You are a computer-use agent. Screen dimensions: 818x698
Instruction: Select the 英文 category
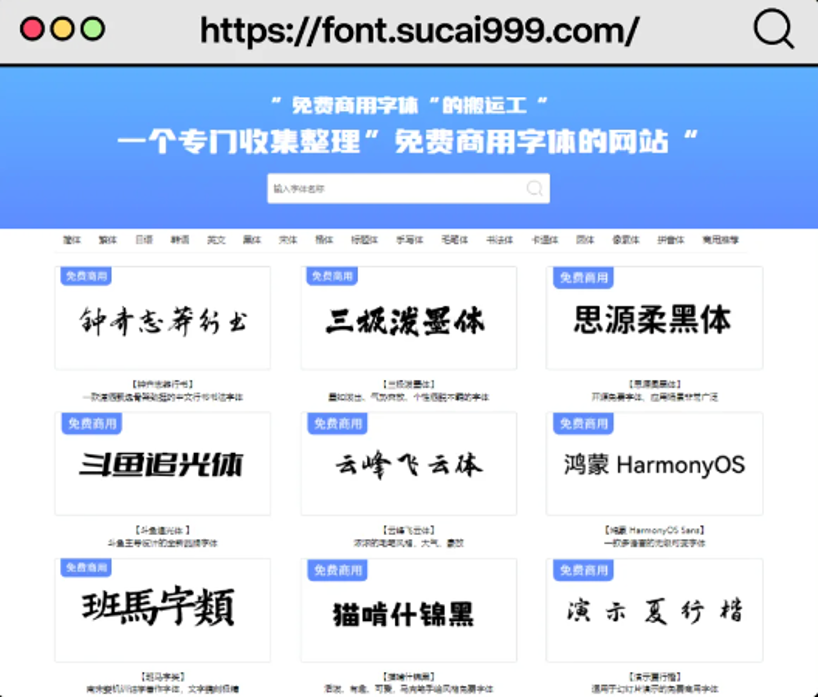tap(216, 240)
